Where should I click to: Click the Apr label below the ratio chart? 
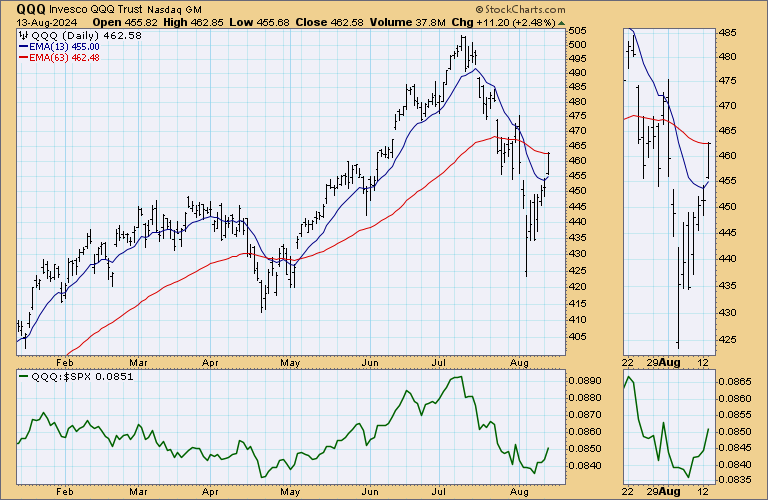(210, 492)
